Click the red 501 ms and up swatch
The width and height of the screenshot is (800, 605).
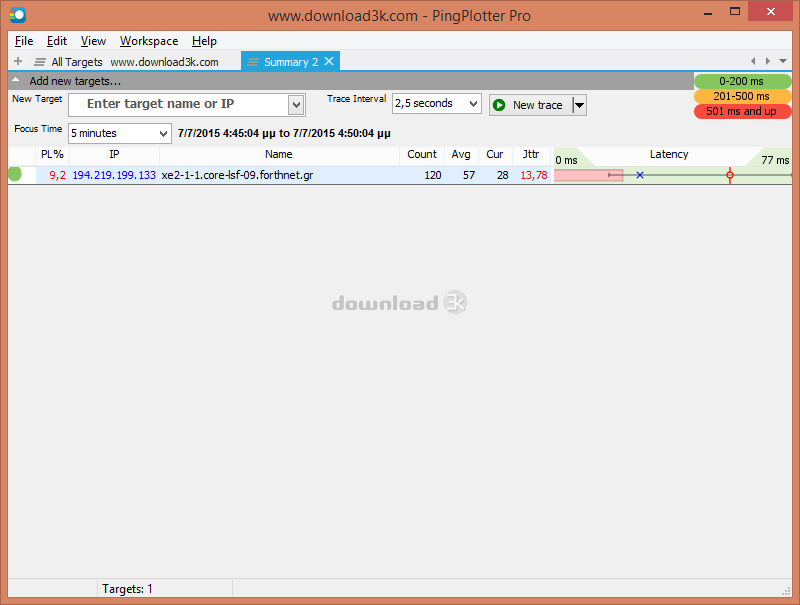(x=742, y=111)
